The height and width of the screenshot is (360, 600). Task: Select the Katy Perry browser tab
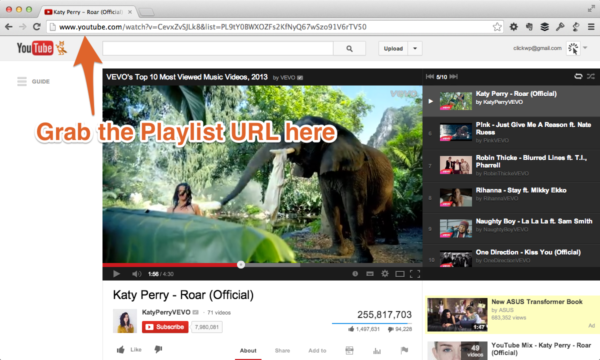(87, 12)
